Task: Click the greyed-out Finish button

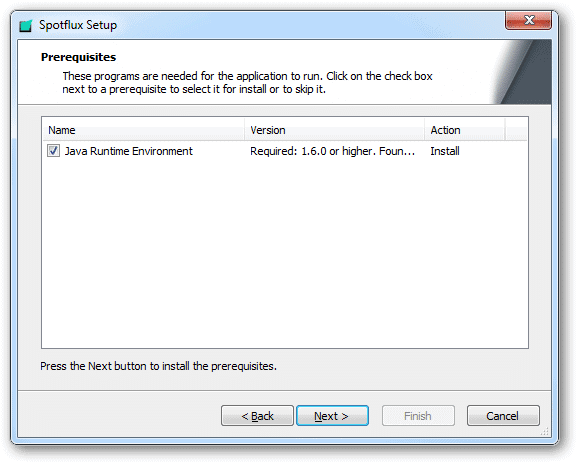Action: point(418,416)
